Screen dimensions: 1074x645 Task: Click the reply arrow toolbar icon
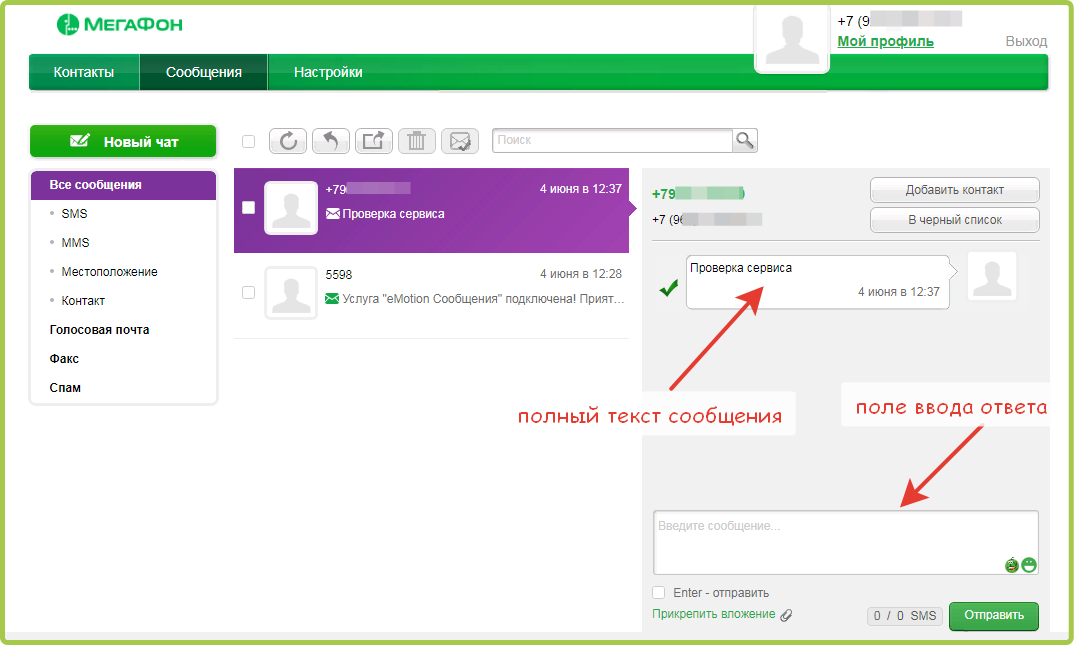pyautogui.click(x=331, y=141)
